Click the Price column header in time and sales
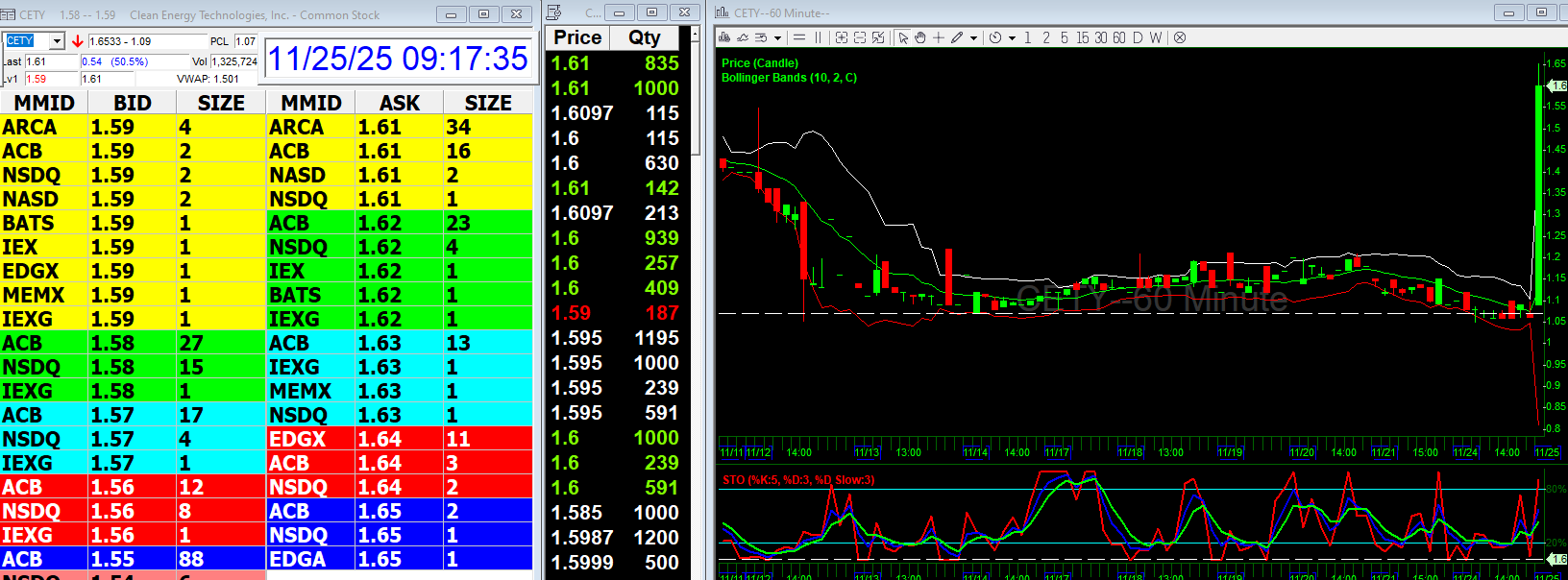1568x580 pixels. click(x=577, y=37)
